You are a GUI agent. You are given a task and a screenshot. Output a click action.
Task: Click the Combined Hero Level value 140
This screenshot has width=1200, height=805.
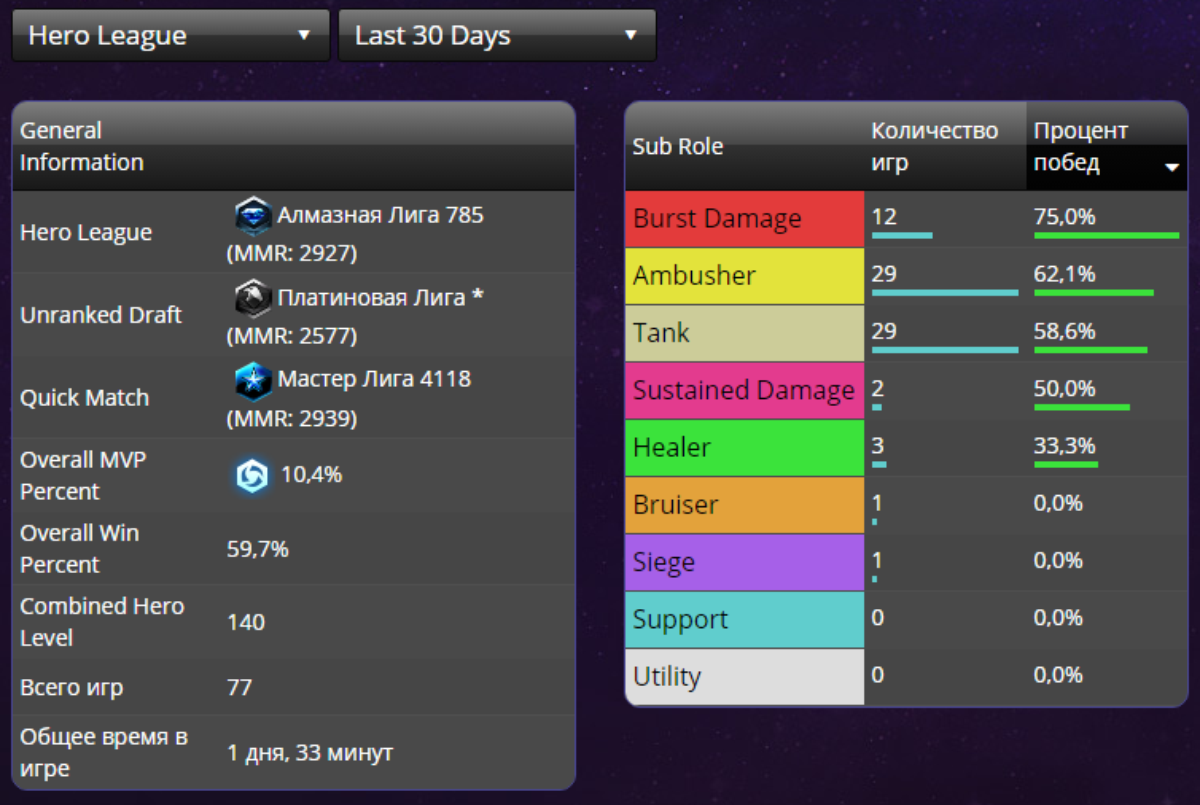point(246,622)
